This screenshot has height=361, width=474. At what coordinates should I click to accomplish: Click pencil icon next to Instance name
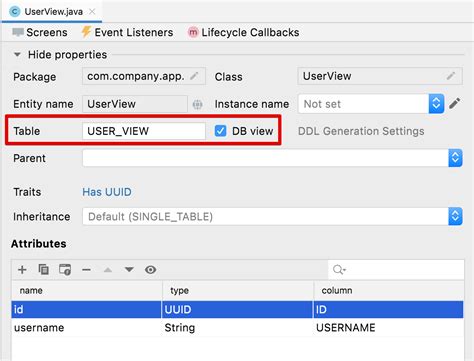[455, 103]
